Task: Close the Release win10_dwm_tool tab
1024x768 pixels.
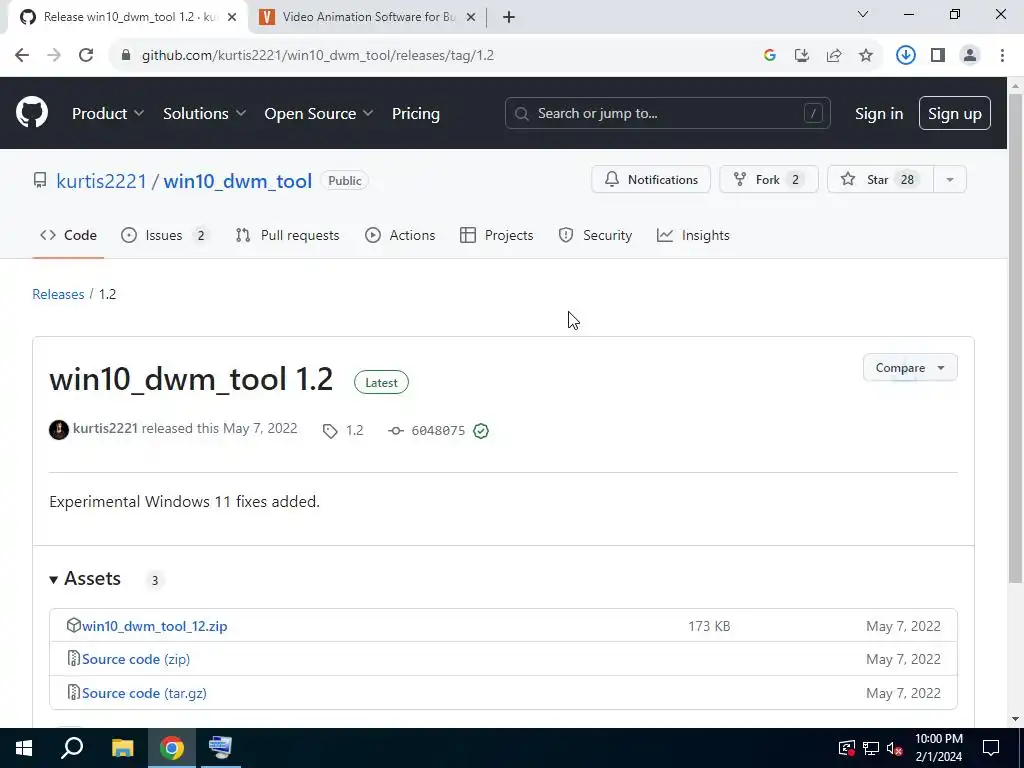Action: point(232,17)
